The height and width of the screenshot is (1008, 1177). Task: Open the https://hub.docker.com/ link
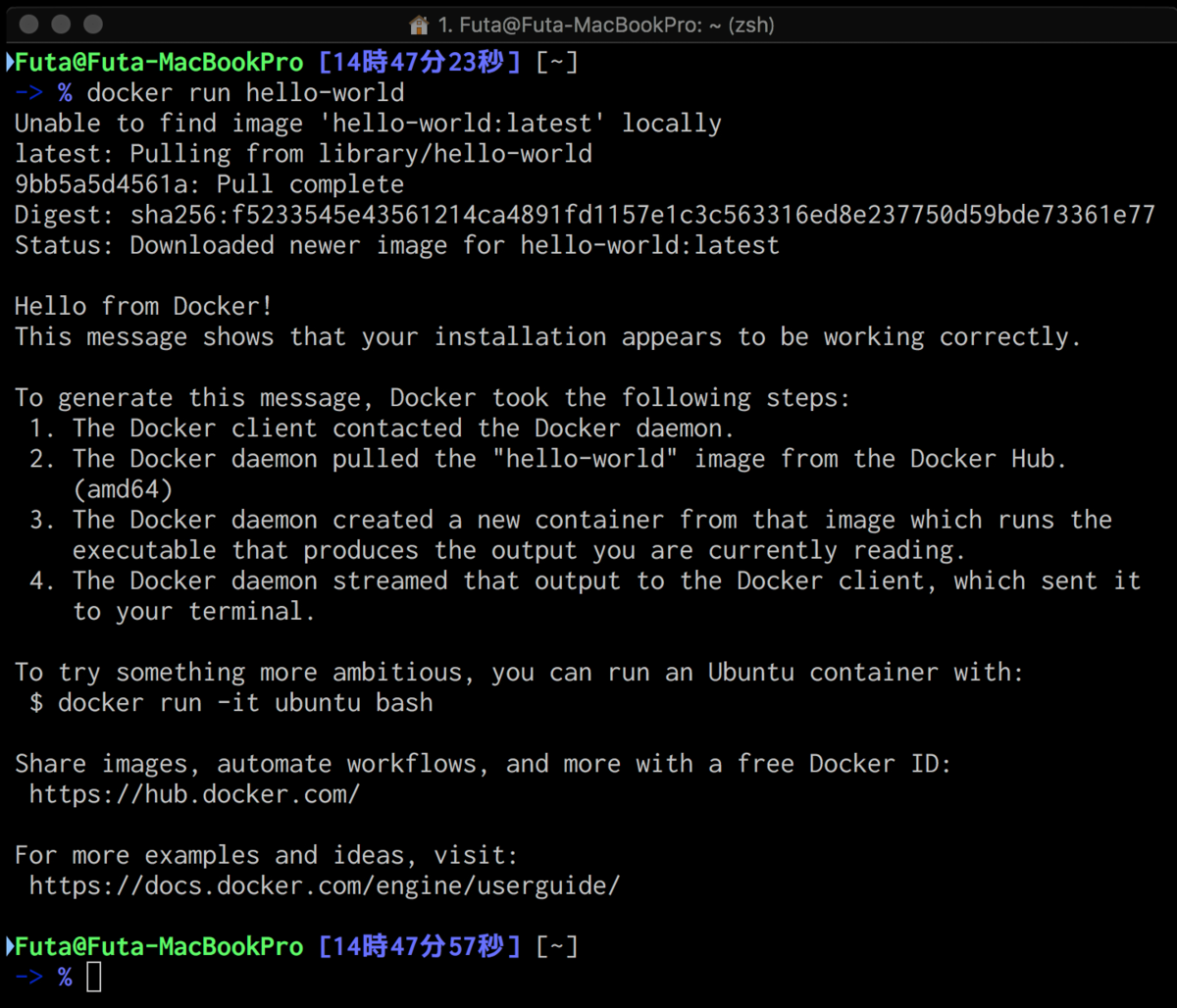(x=195, y=794)
